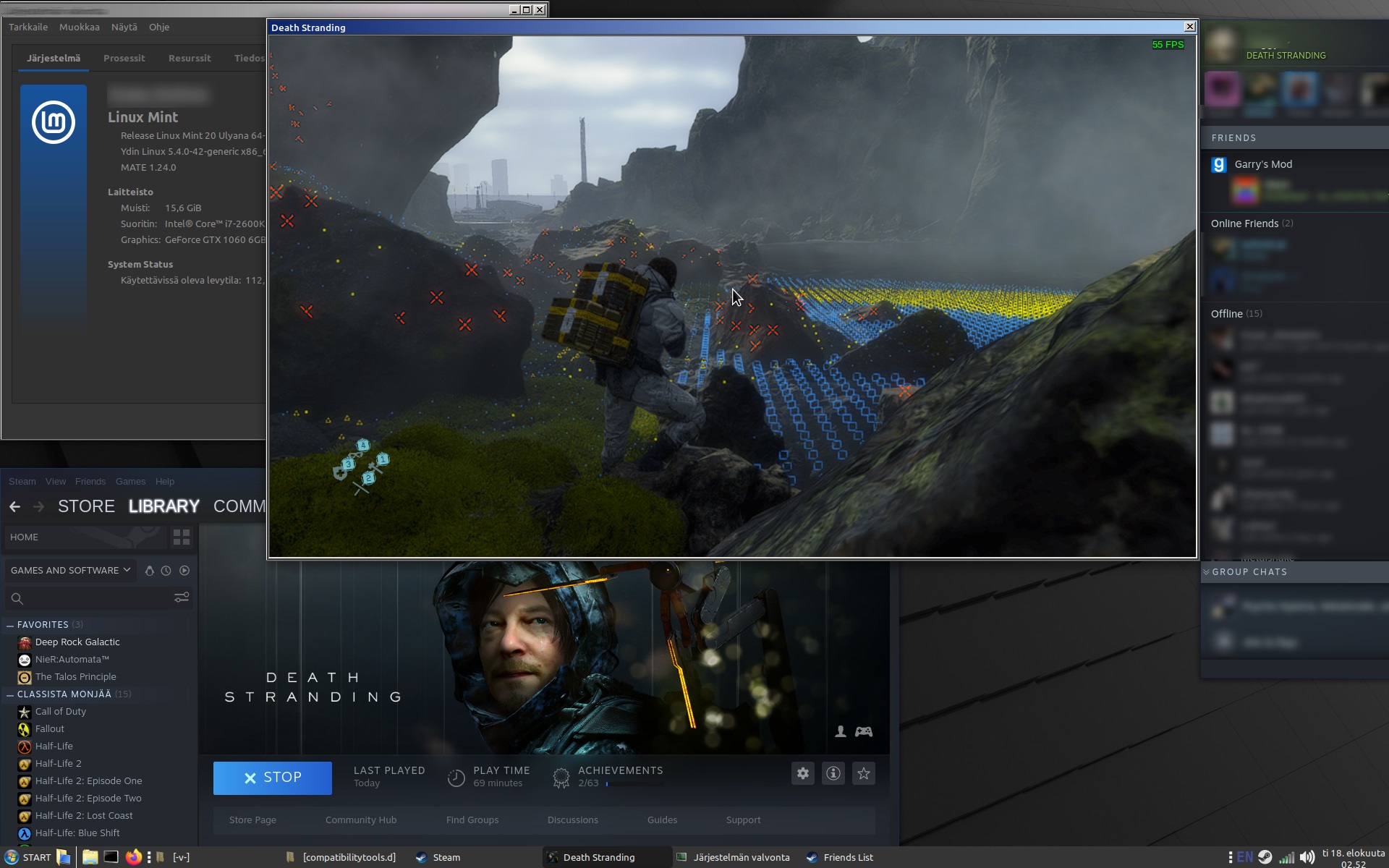Click the controller support icon
The image size is (1389, 868).
(x=864, y=731)
